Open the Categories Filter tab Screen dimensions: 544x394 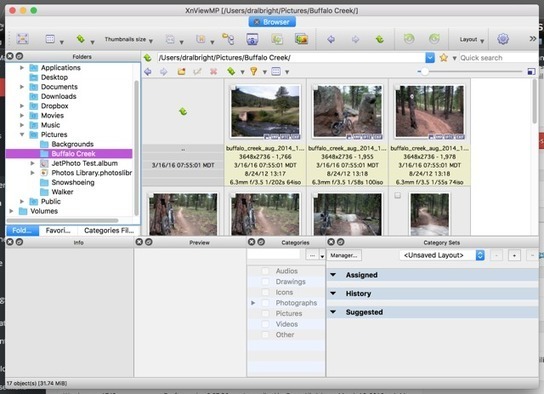pyautogui.click(x=109, y=230)
